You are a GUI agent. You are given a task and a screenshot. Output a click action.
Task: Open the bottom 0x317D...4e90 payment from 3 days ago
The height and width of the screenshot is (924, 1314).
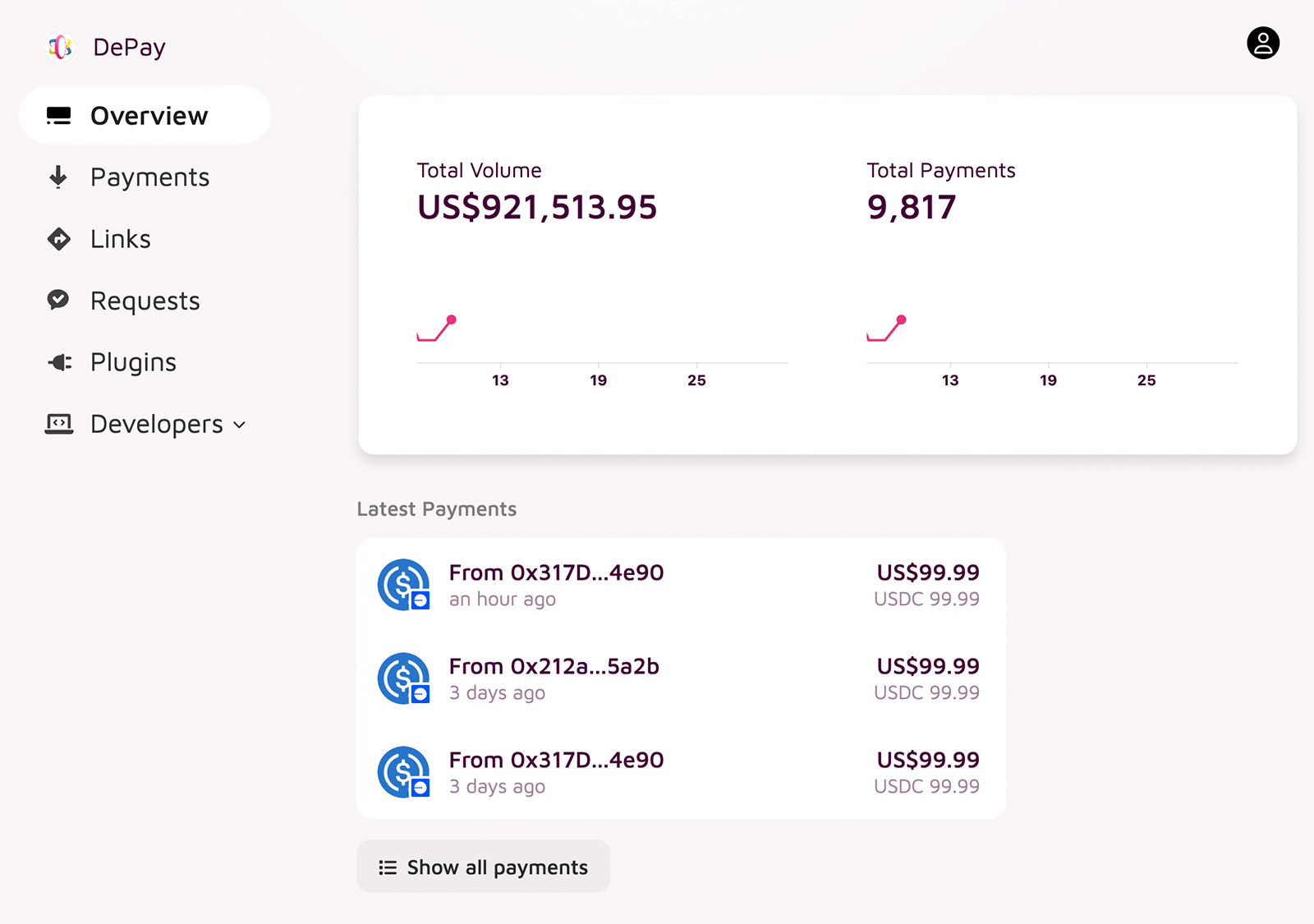pyautogui.click(x=681, y=772)
